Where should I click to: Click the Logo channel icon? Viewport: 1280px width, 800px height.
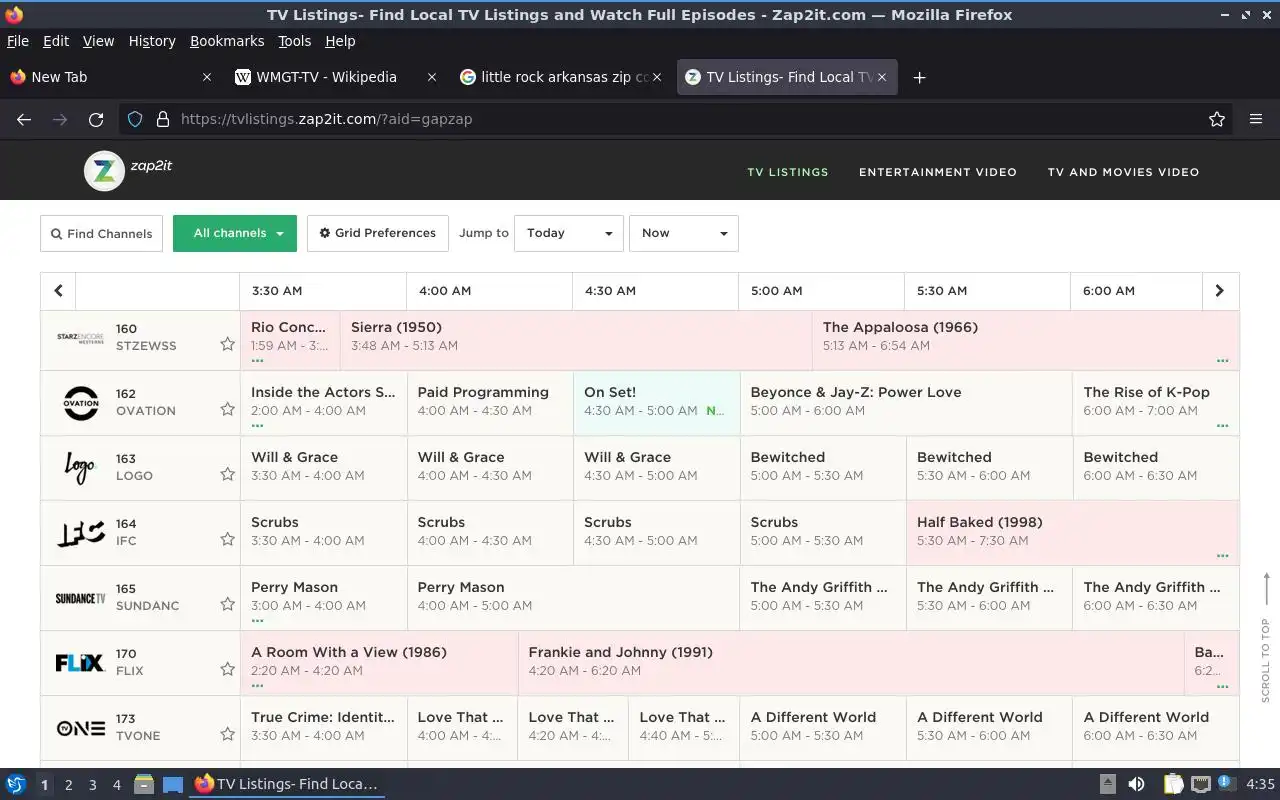[x=80, y=467]
